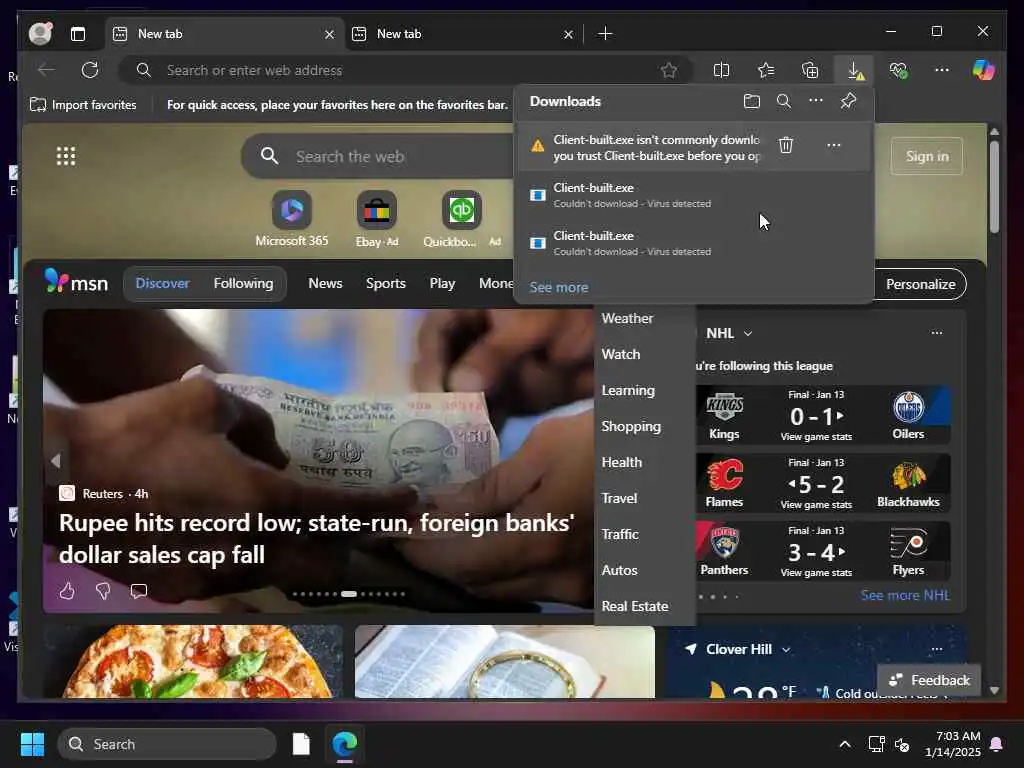This screenshot has height=768, width=1024.
Task: Open the tab actions menu icon
Action: (78, 34)
